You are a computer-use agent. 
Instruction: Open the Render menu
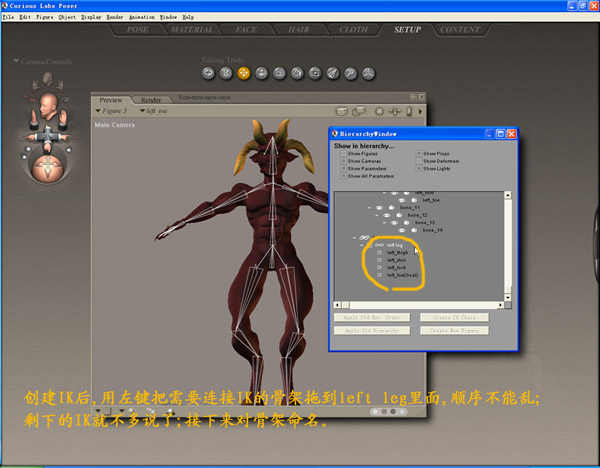pyautogui.click(x=115, y=17)
